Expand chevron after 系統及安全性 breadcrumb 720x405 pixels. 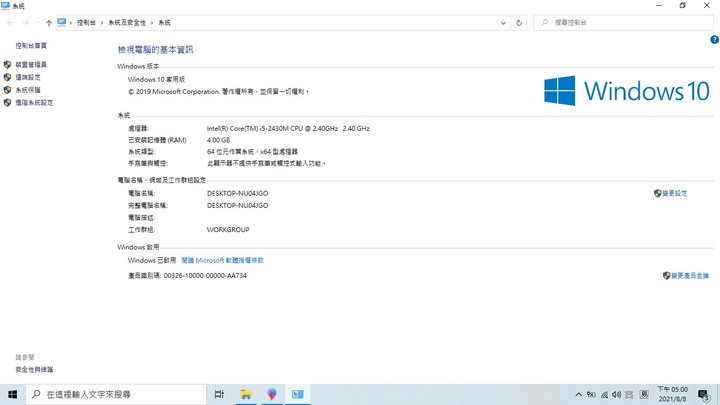click(152, 22)
